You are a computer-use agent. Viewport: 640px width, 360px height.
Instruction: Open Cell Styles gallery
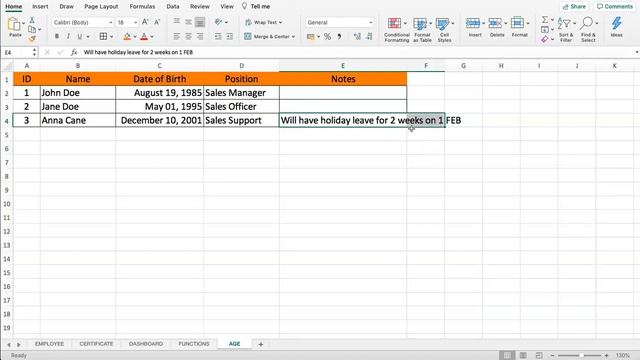[444, 30]
